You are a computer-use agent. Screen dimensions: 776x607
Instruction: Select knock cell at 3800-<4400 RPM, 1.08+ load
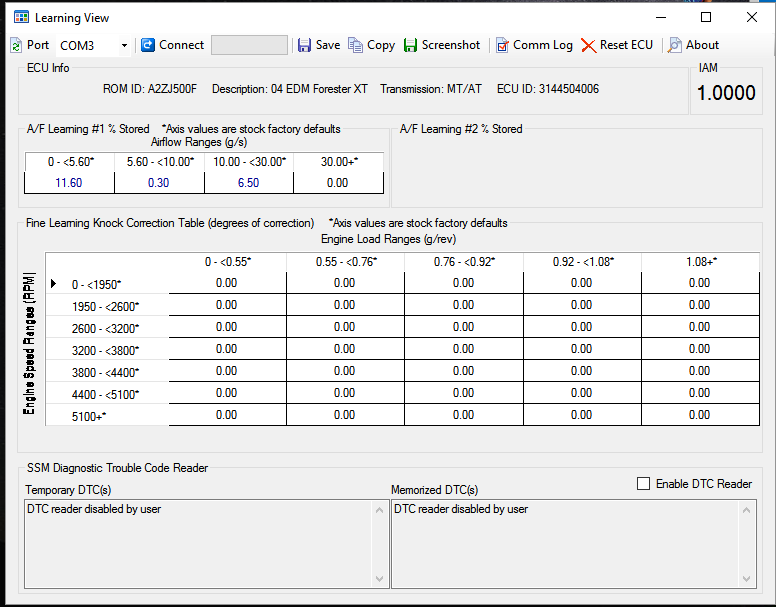click(700, 371)
